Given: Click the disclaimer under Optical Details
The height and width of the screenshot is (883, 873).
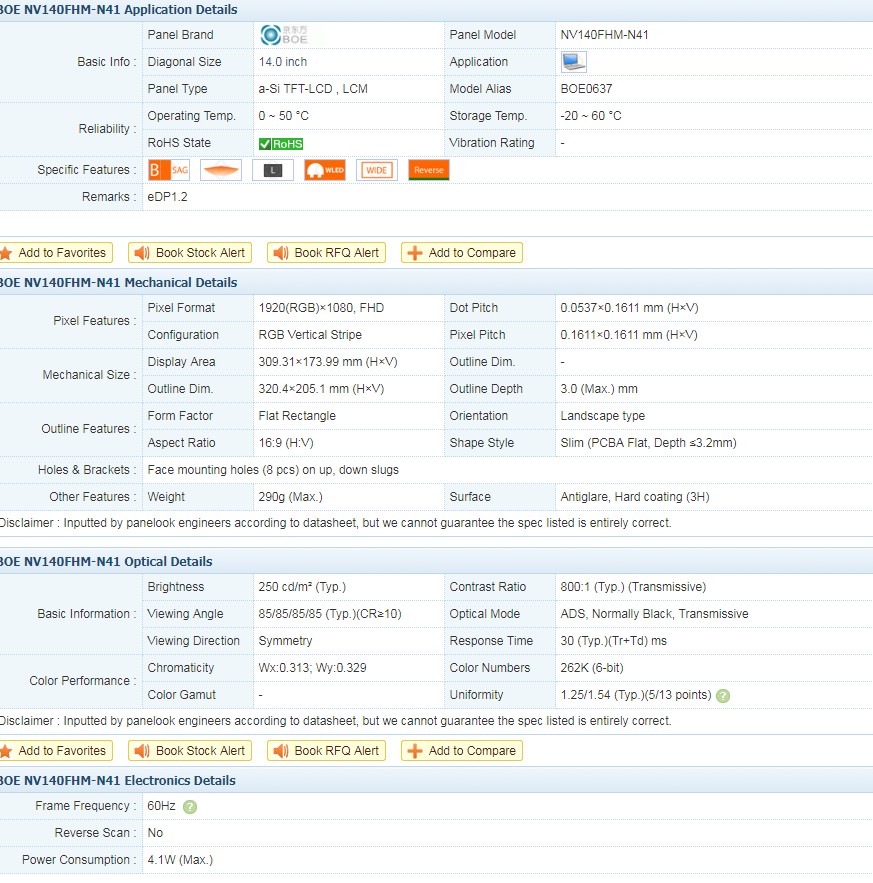Looking at the screenshot, I should coord(336,721).
